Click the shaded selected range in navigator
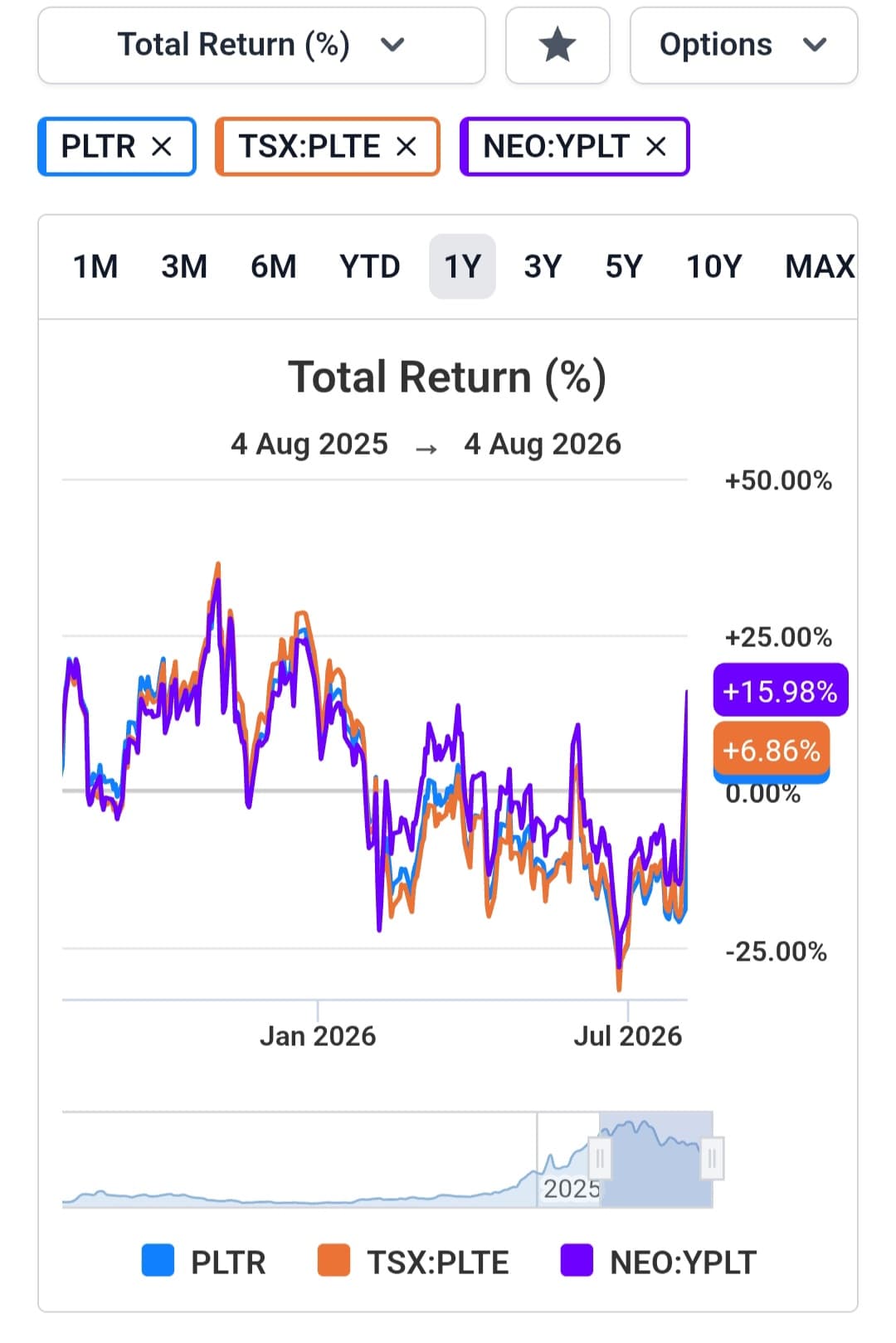This screenshot has height=1343, width=896. point(656,1159)
